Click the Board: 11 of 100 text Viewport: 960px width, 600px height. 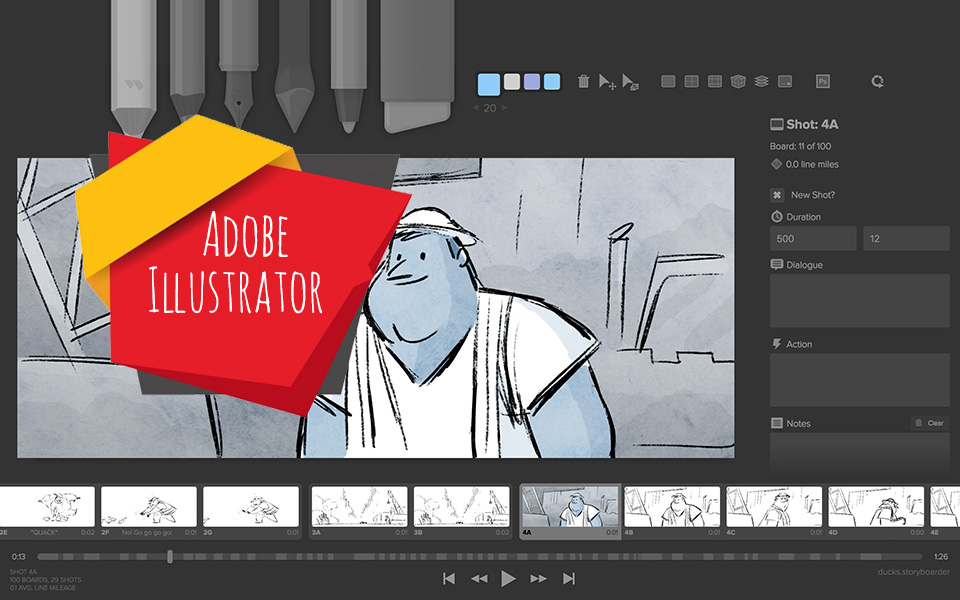click(800, 146)
